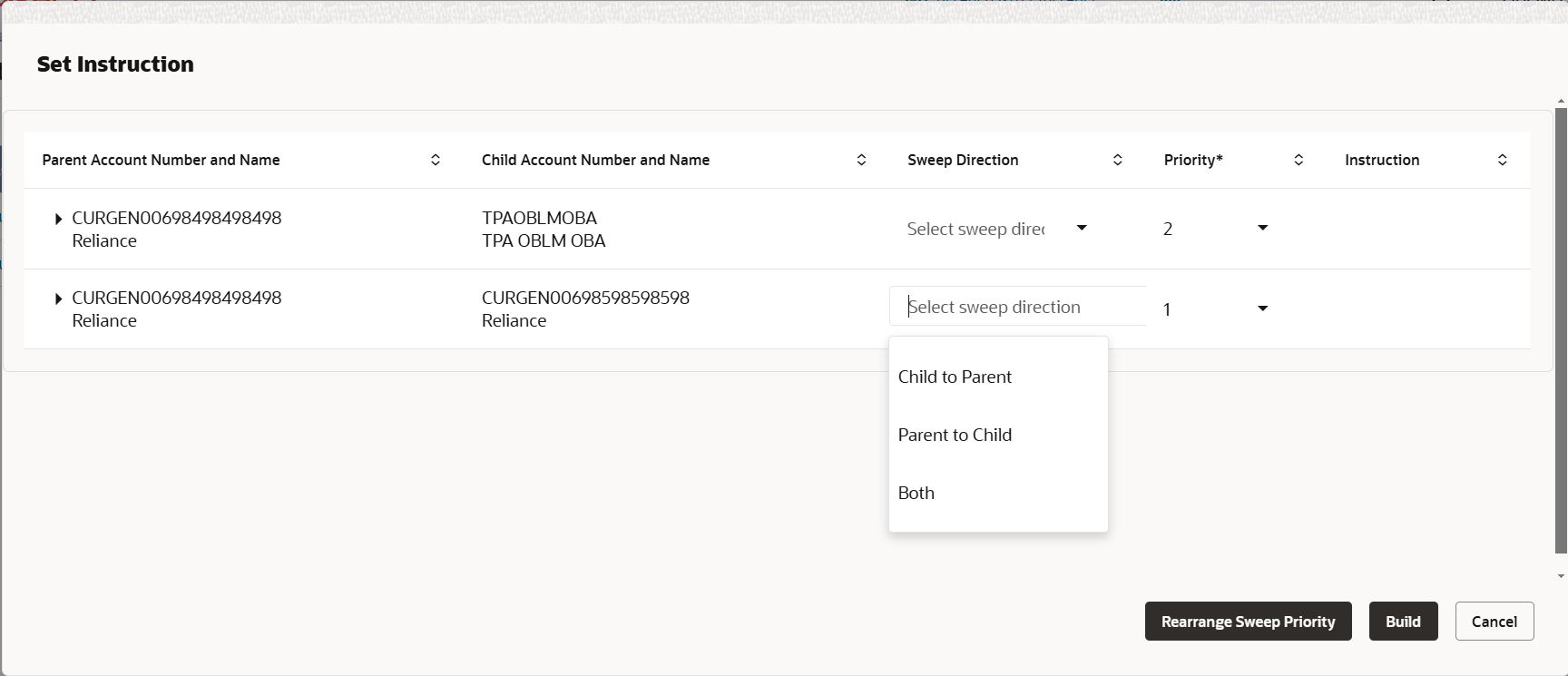
Task: Choose Parent to Child sweep direction
Action: pyautogui.click(x=955, y=435)
